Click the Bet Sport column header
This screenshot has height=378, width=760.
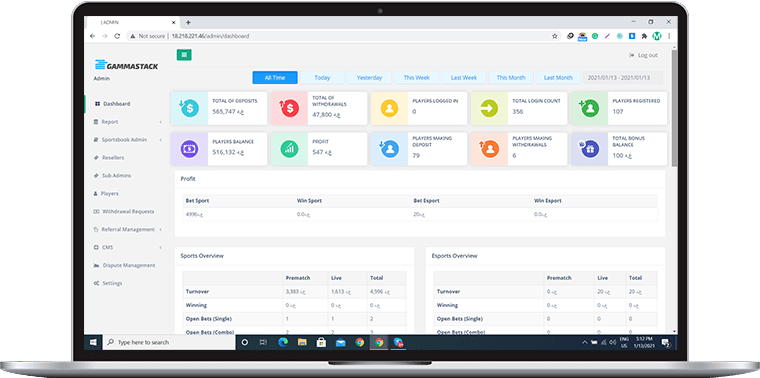(x=197, y=201)
